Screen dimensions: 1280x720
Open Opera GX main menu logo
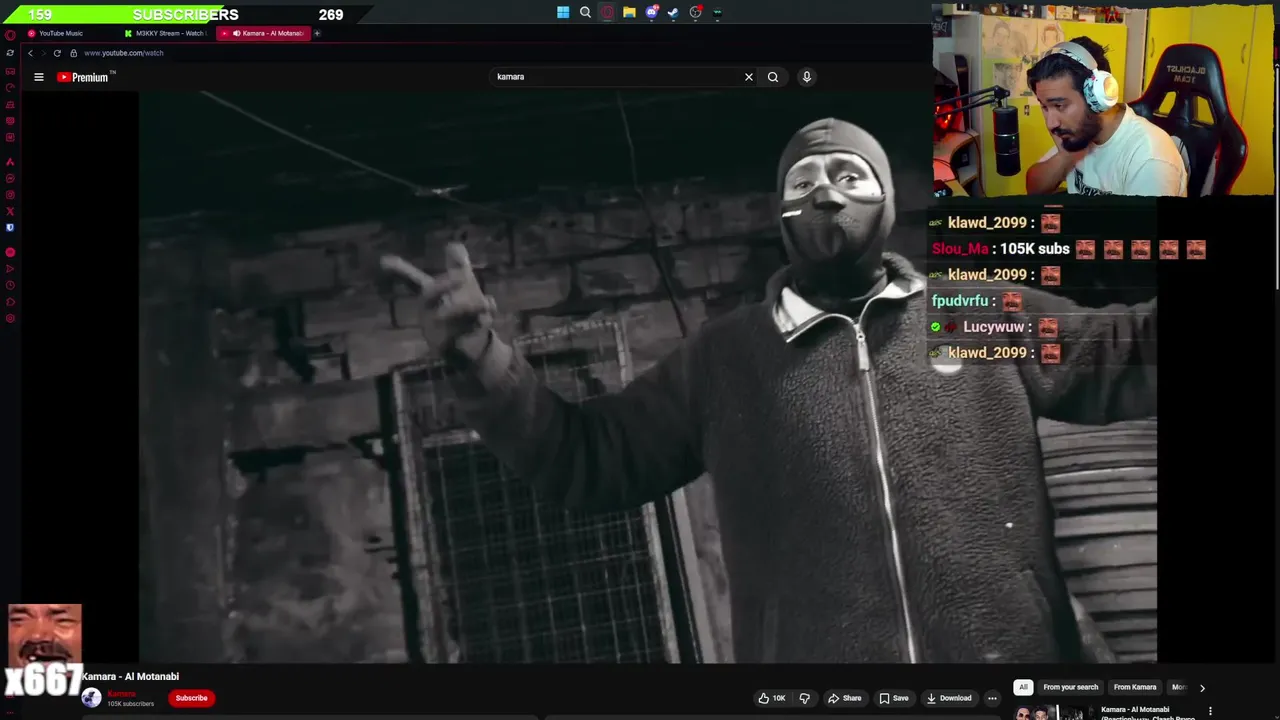[x=10, y=34]
